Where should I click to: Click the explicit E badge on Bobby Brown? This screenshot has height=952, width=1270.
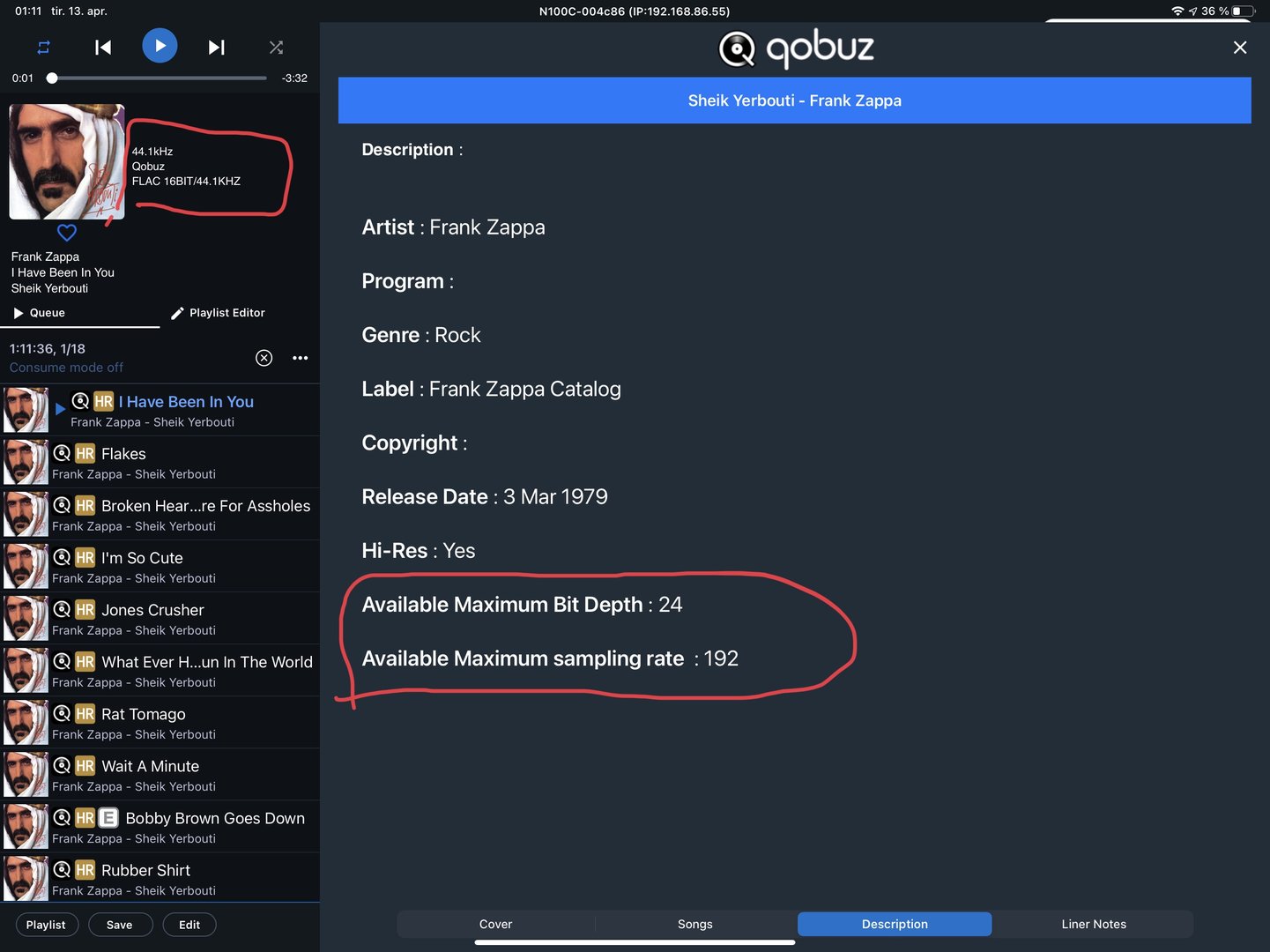(x=108, y=817)
